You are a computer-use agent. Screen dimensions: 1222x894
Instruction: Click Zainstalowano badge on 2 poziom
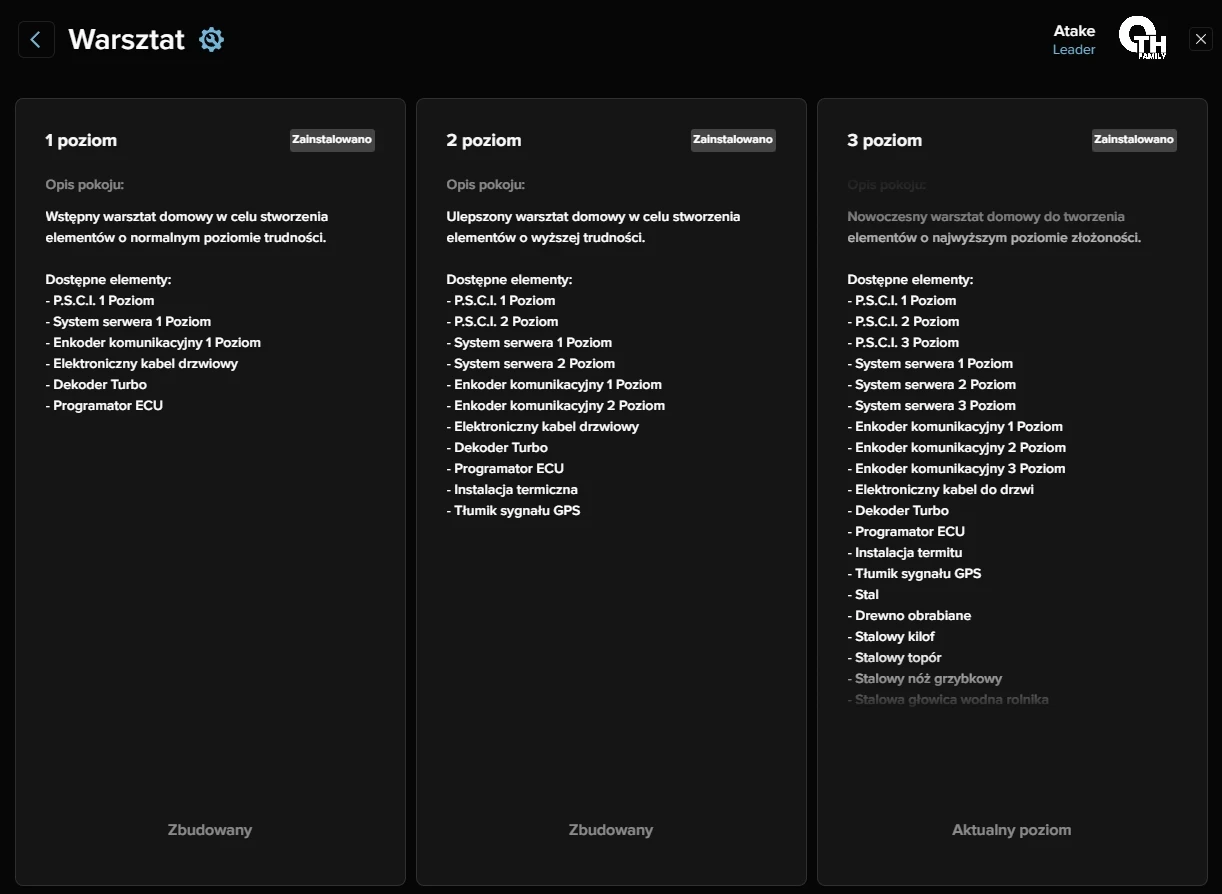pyautogui.click(x=733, y=140)
